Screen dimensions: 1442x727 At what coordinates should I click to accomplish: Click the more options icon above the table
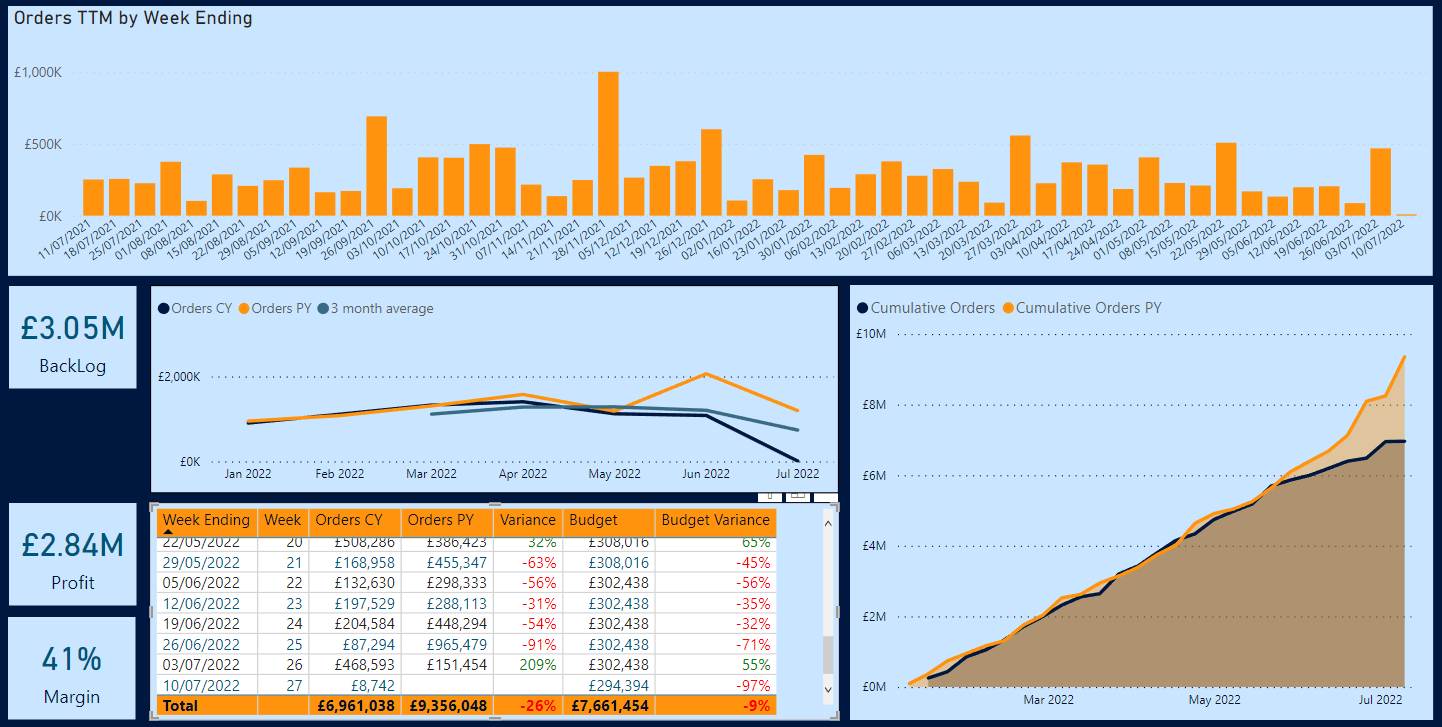(x=825, y=496)
